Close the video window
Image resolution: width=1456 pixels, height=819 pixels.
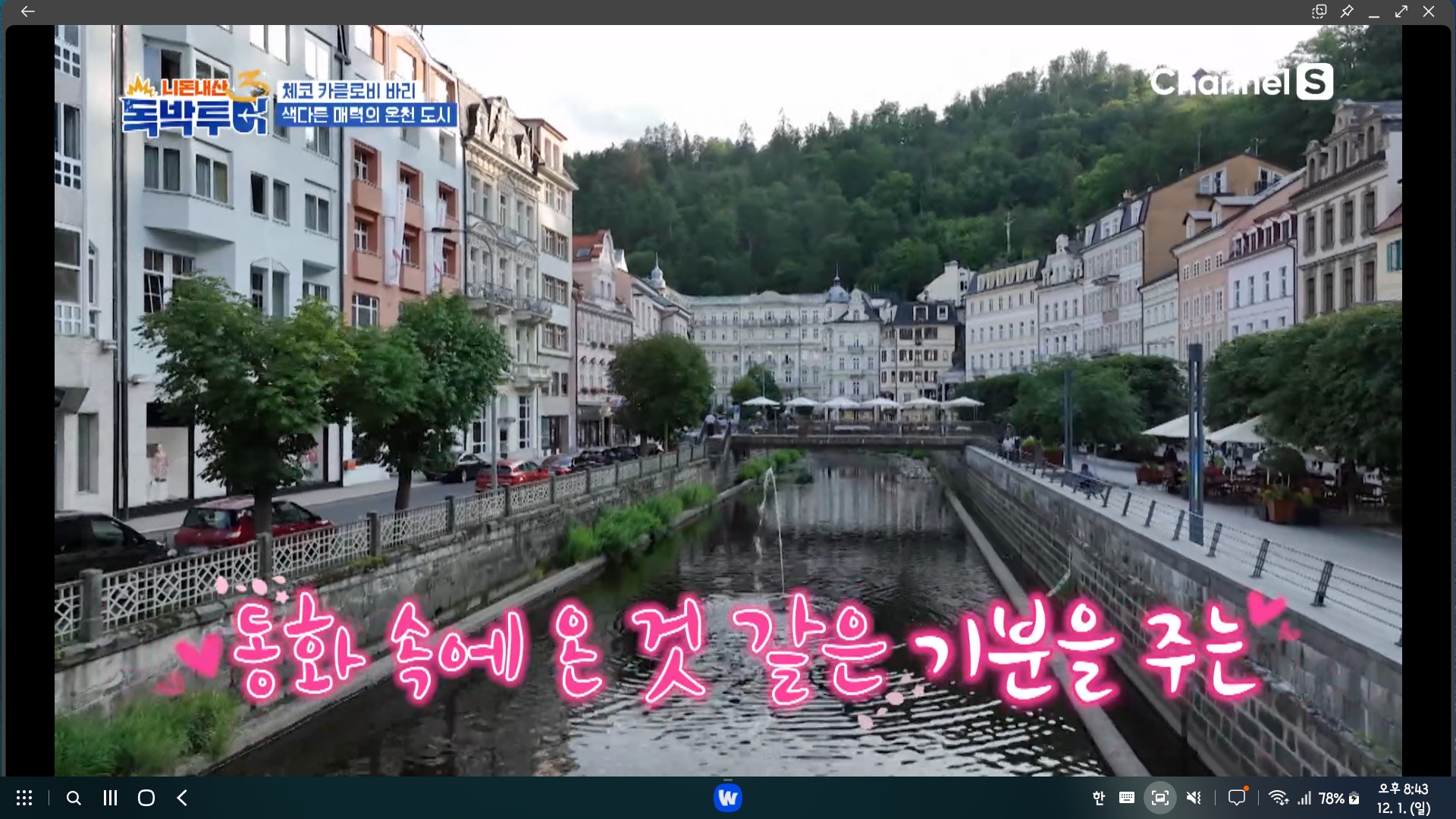coord(1429,11)
